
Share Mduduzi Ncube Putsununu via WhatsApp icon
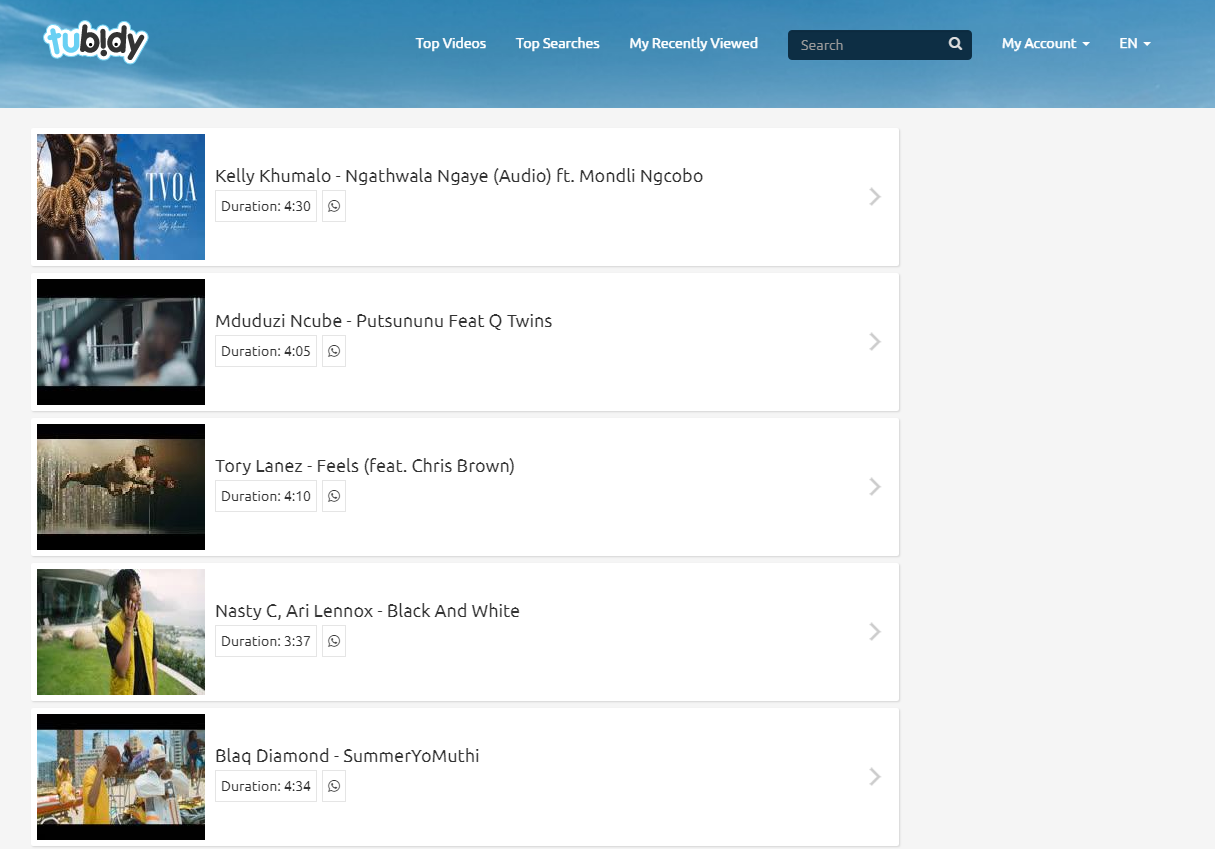pyautogui.click(x=334, y=351)
